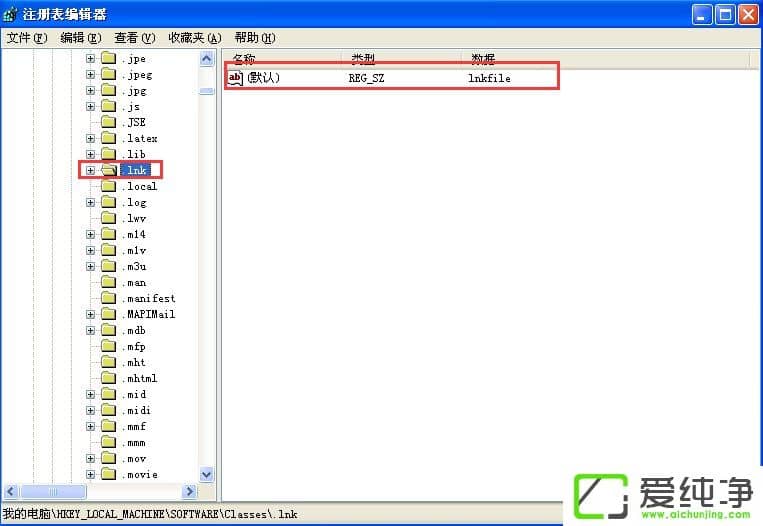Expand the .mov key

91,459
